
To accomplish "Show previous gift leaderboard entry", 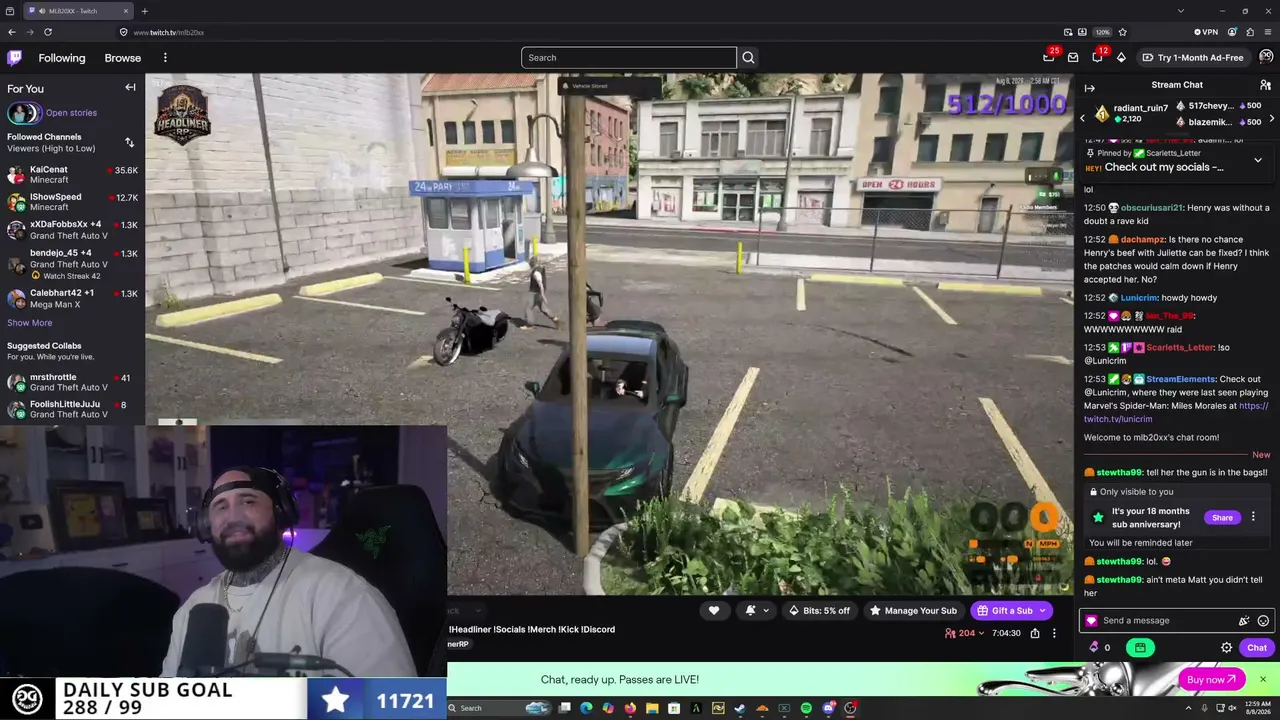I will (1082, 119).
